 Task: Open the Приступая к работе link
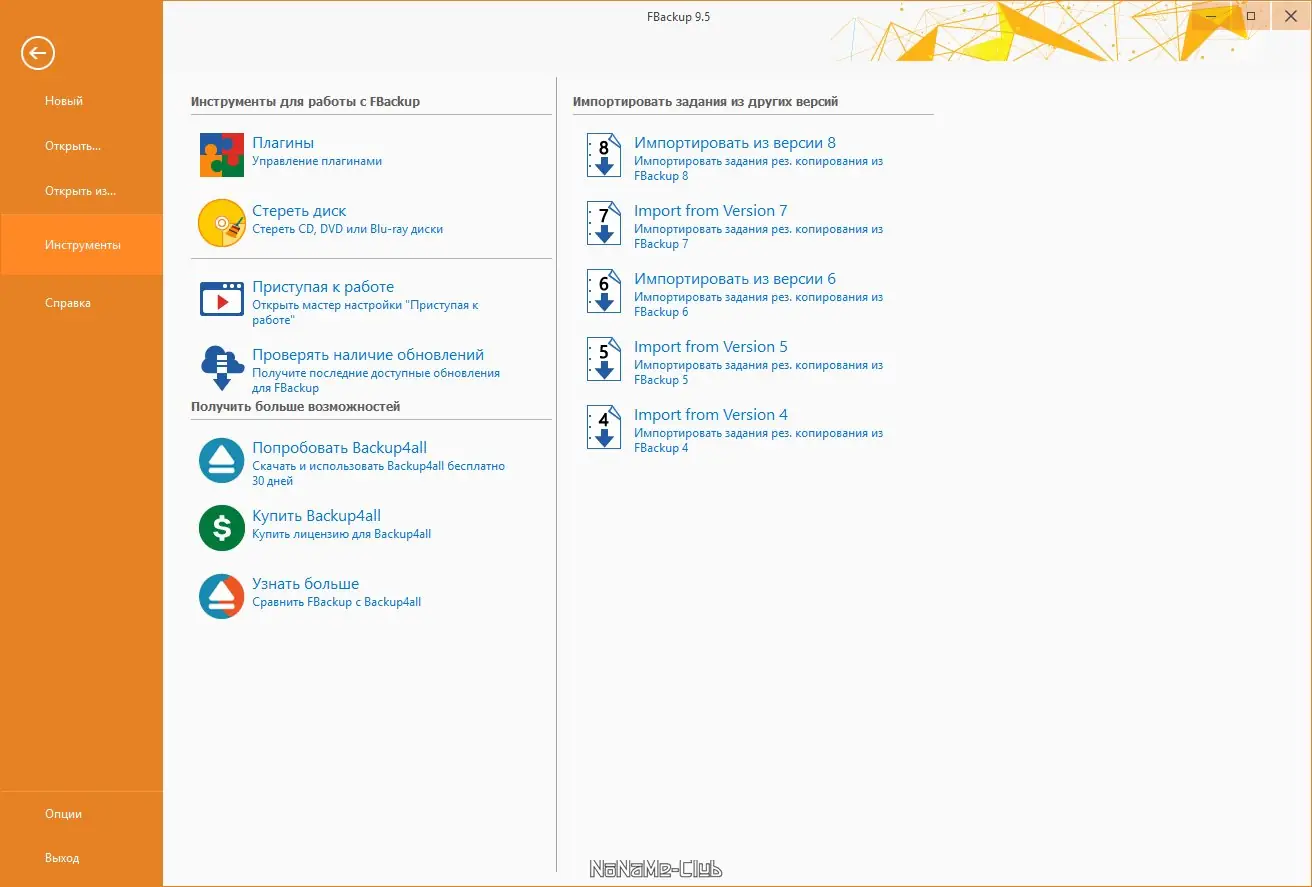(x=323, y=287)
